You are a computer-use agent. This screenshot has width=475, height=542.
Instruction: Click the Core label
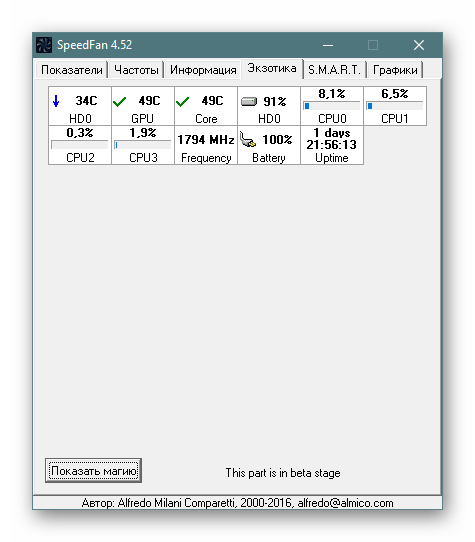[206, 119]
